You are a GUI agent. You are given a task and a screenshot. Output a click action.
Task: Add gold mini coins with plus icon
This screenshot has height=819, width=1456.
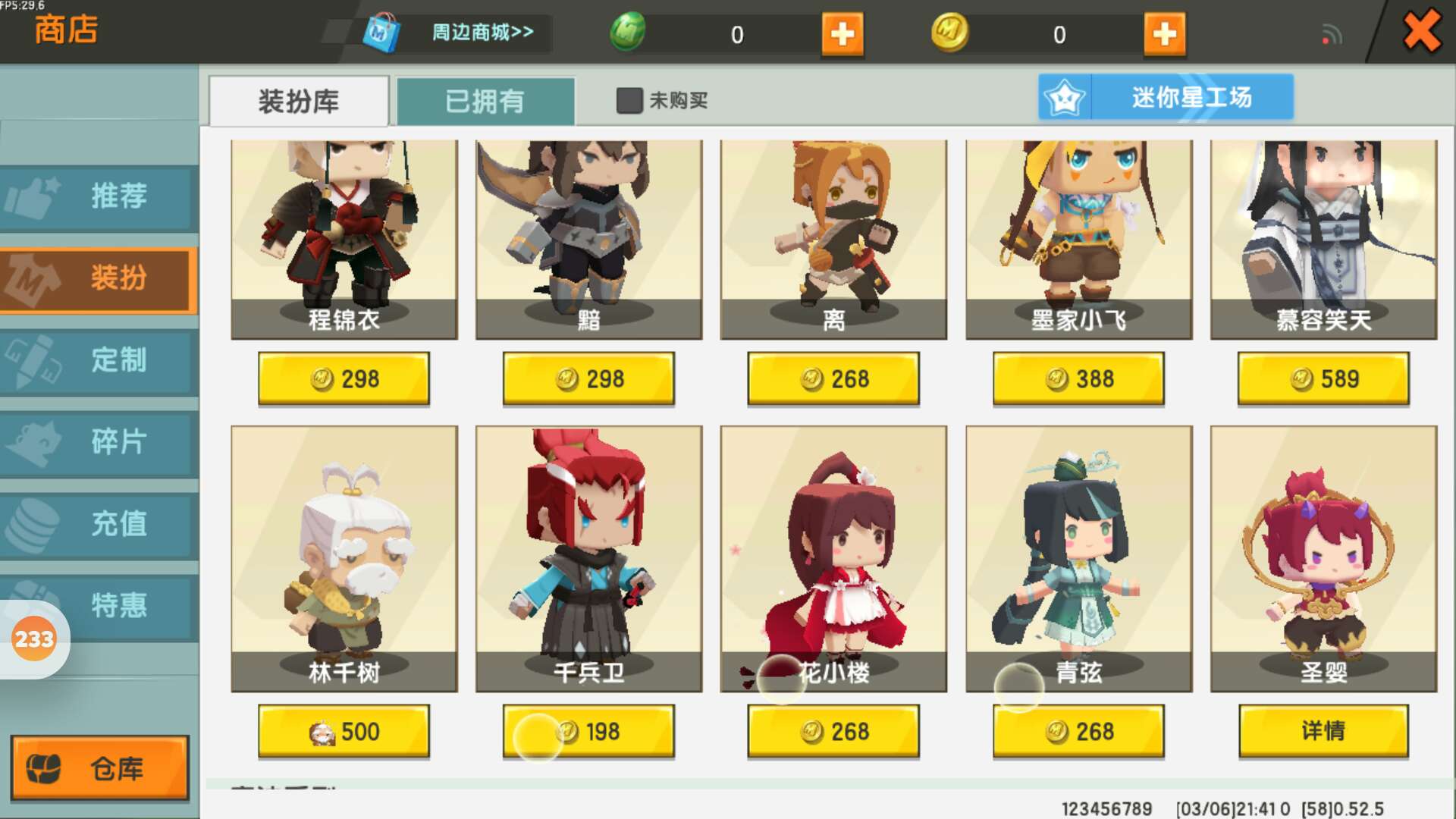pyautogui.click(x=1165, y=33)
